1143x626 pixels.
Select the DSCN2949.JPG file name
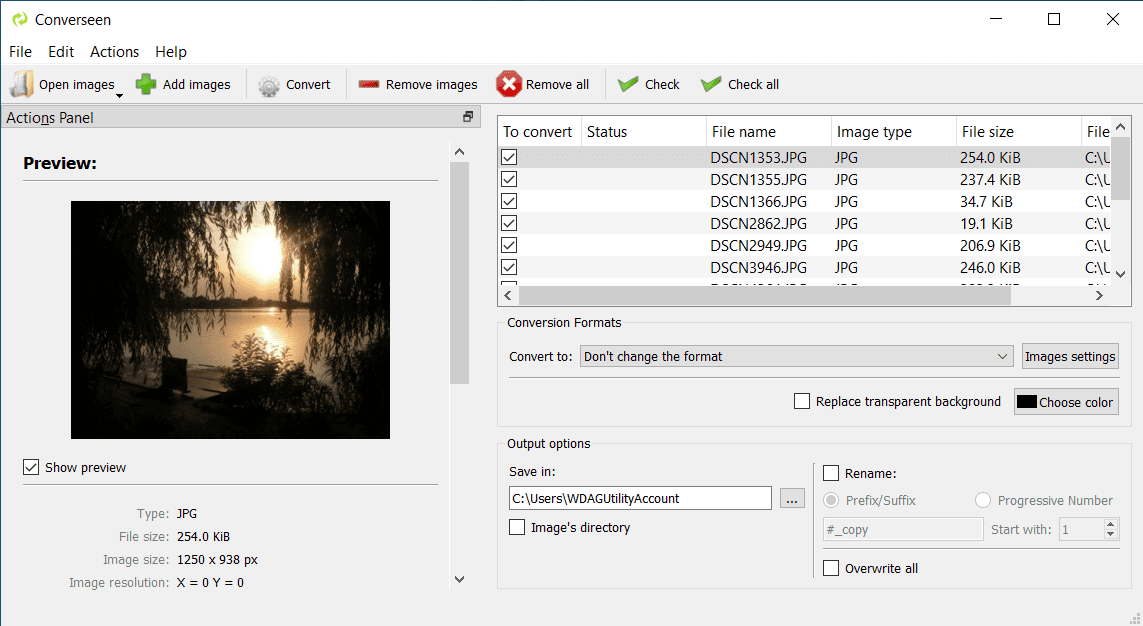click(x=758, y=245)
